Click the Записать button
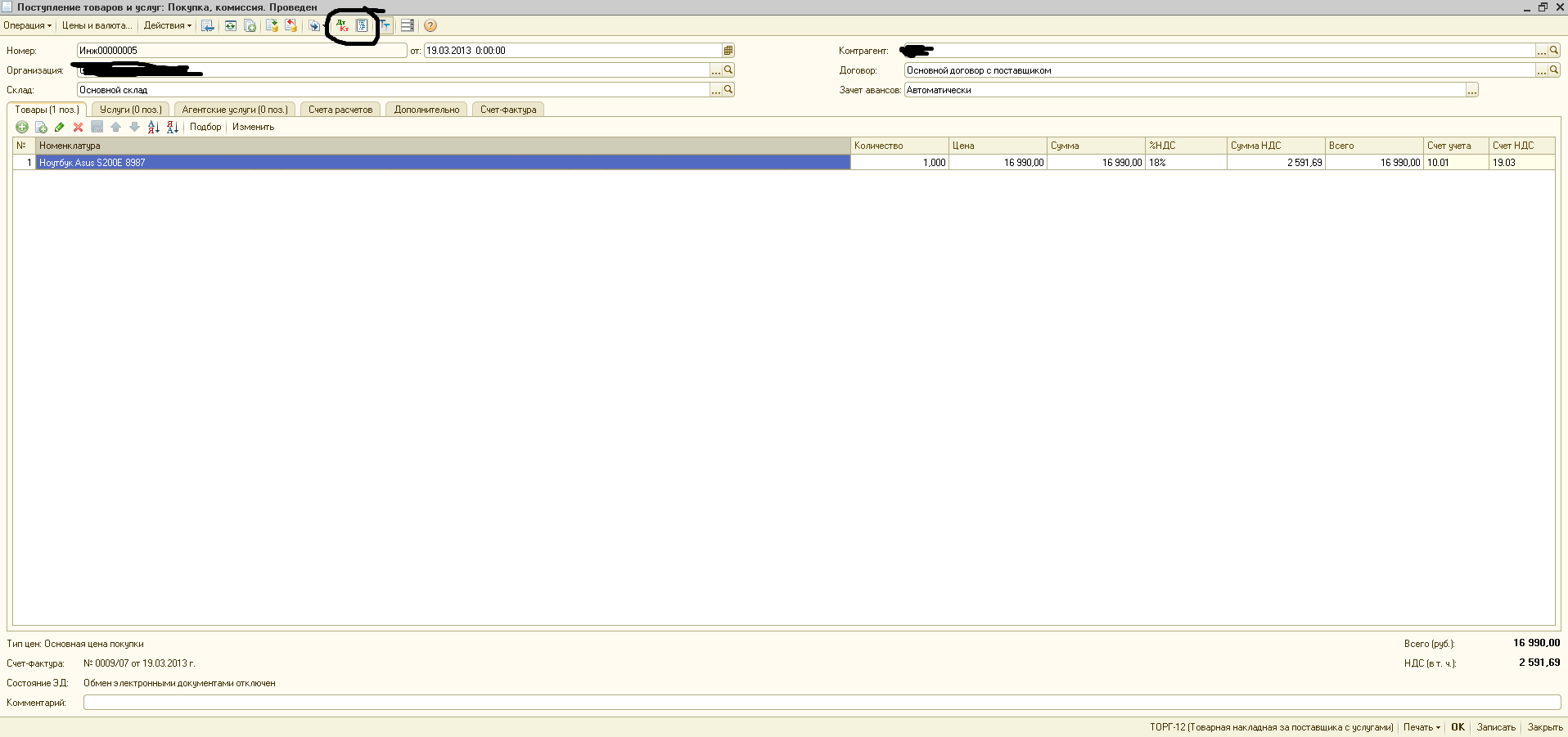The height and width of the screenshot is (737, 1568). (x=1496, y=727)
